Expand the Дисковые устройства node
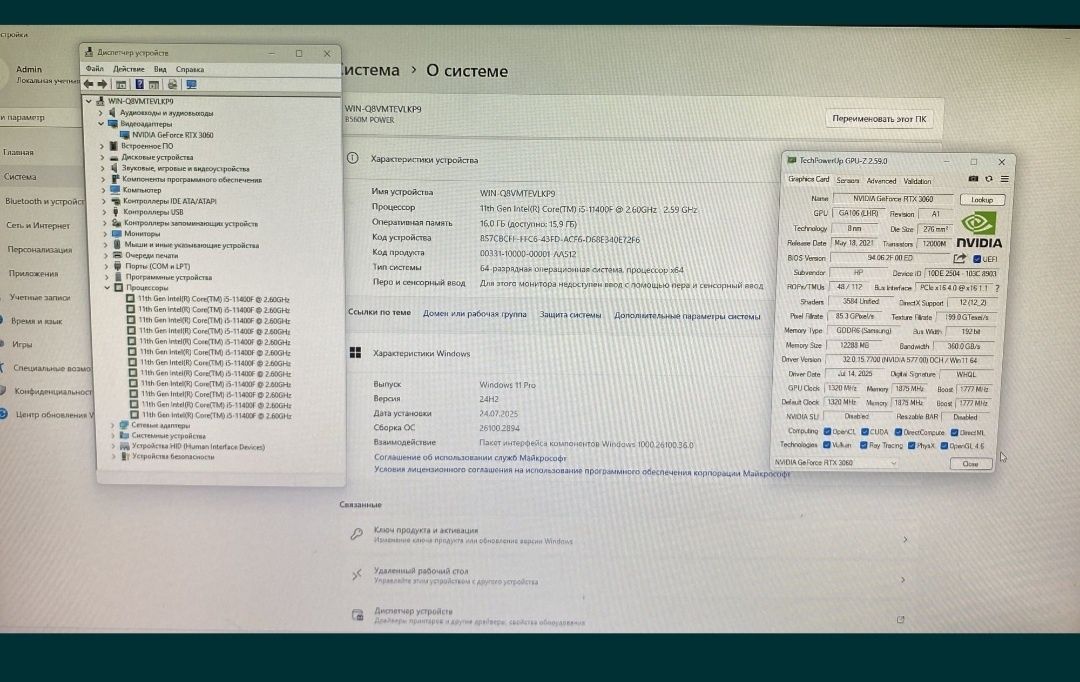The width and height of the screenshot is (1080, 682). (x=102, y=157)
